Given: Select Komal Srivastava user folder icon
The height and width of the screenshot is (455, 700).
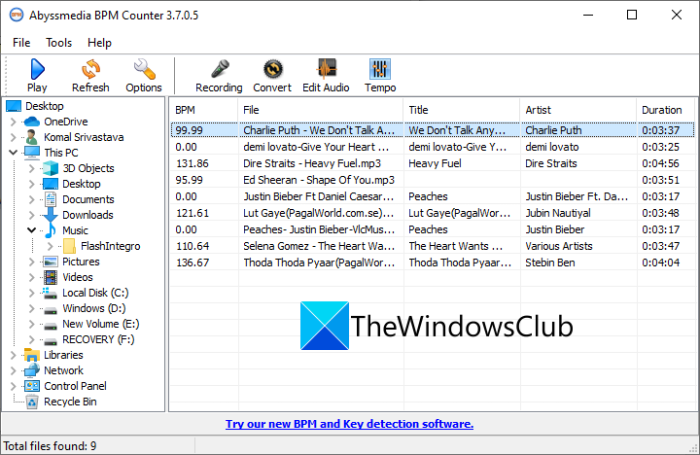Looking at the screenshot, I should tap(32, 137).
